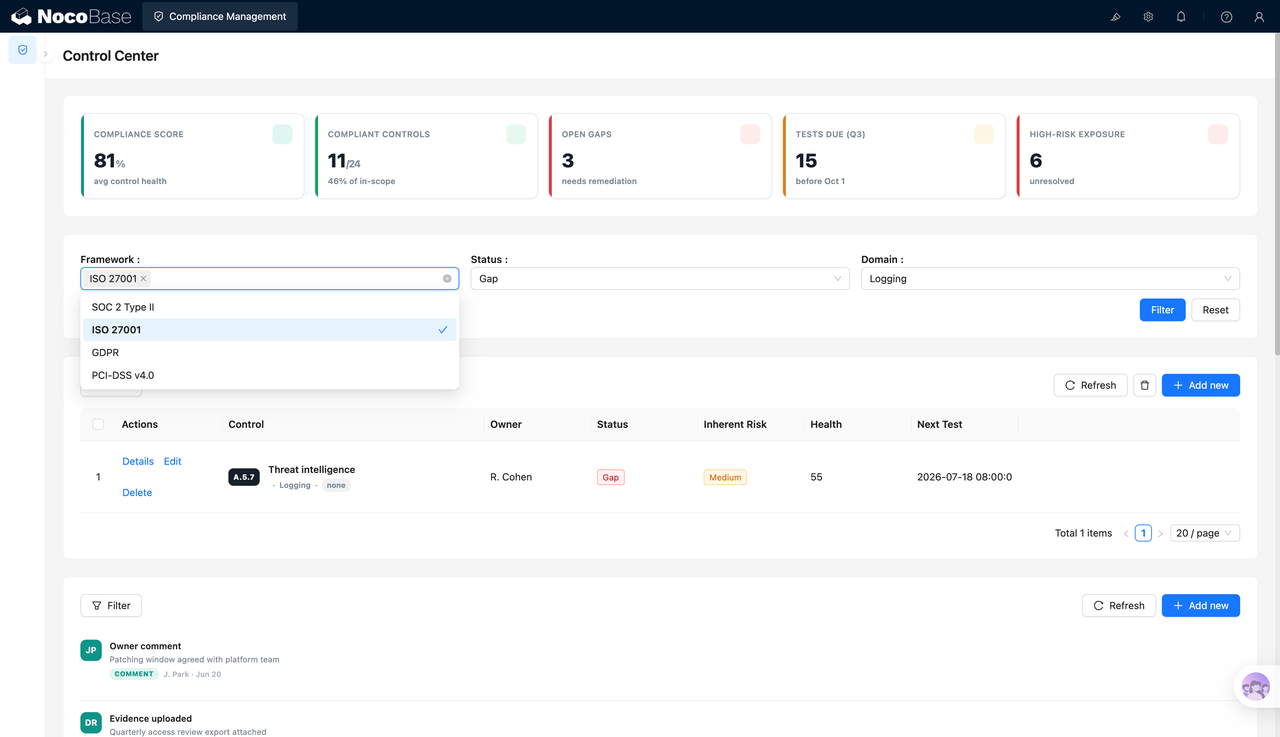Go to the previous page arrow
Viewport: 1280px width, 737px height.
(x=1126, y=533)
